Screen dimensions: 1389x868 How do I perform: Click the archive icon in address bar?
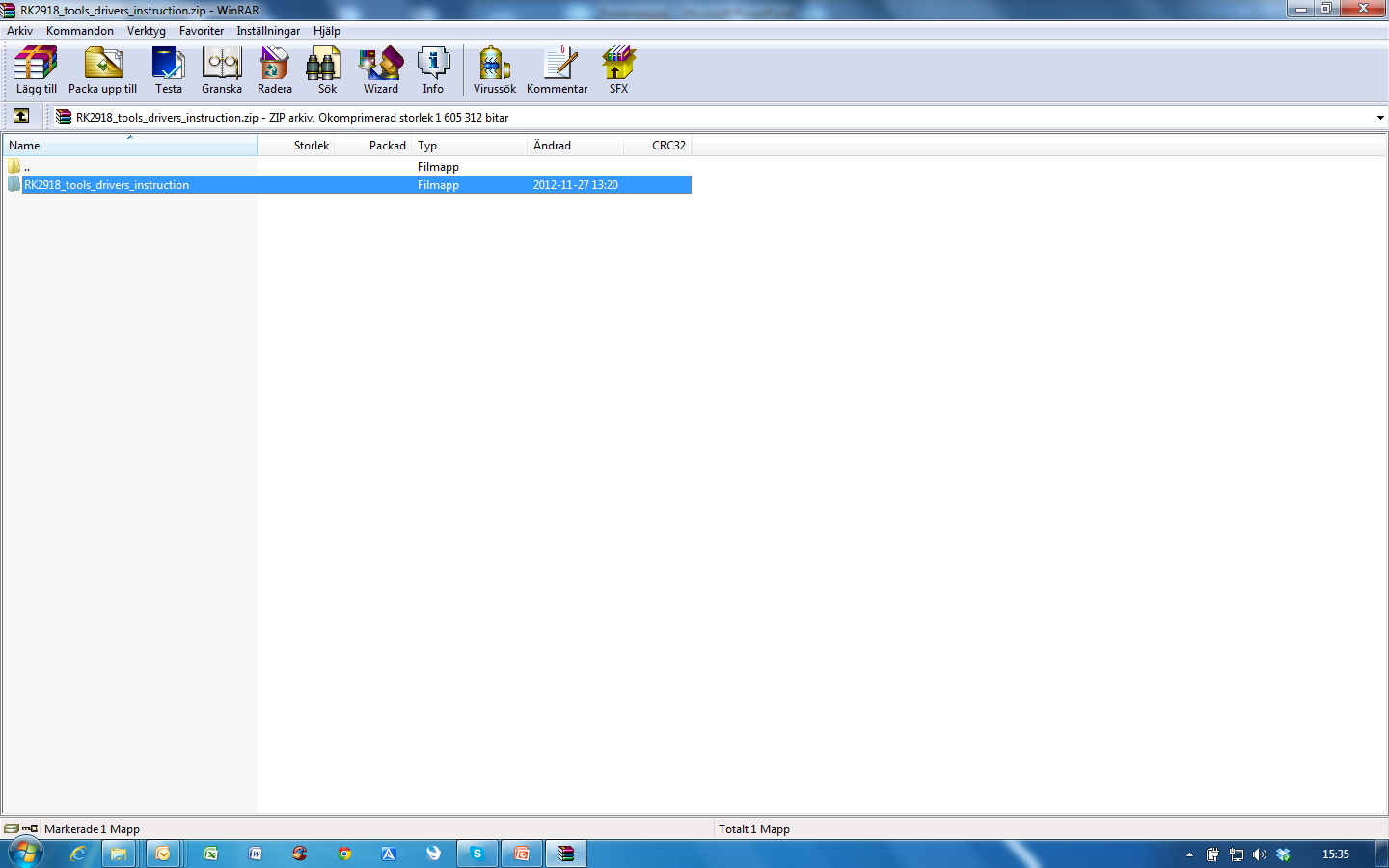tap(64, 117)
